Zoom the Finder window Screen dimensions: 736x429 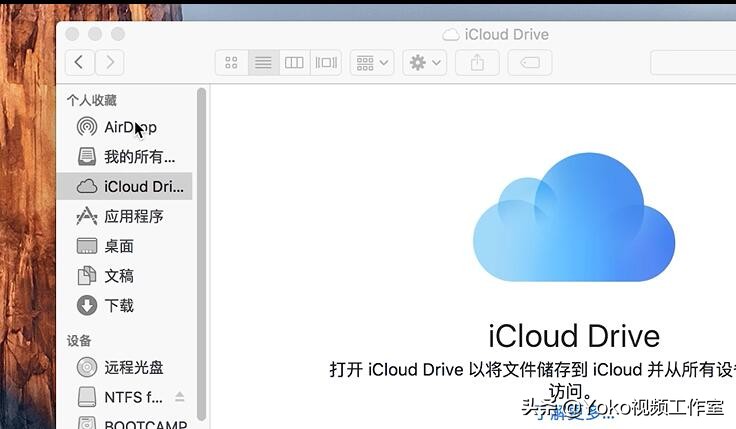pyautogui.click(x=118, y=34)
